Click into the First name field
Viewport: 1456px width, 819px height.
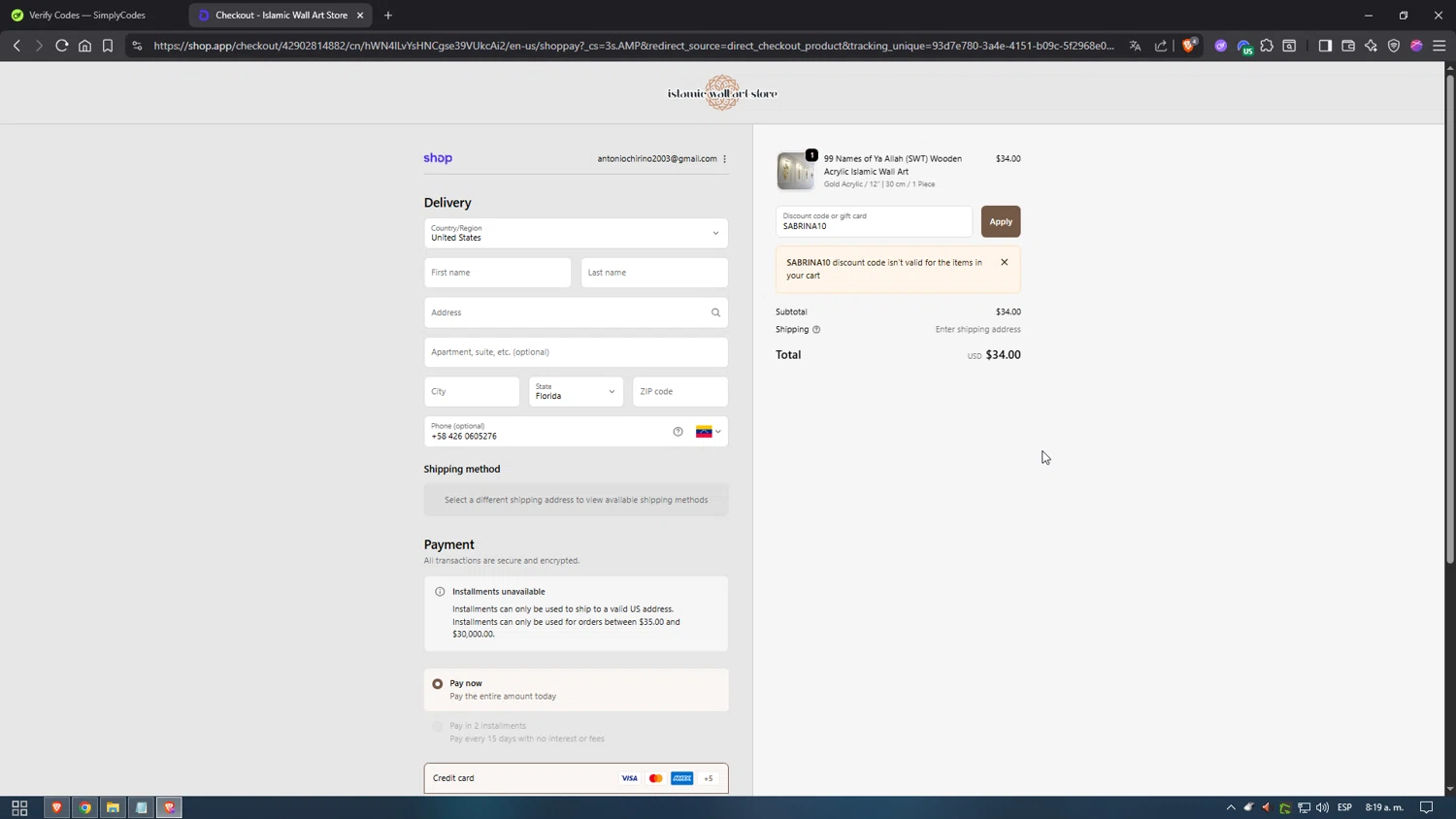click(497, 273)
